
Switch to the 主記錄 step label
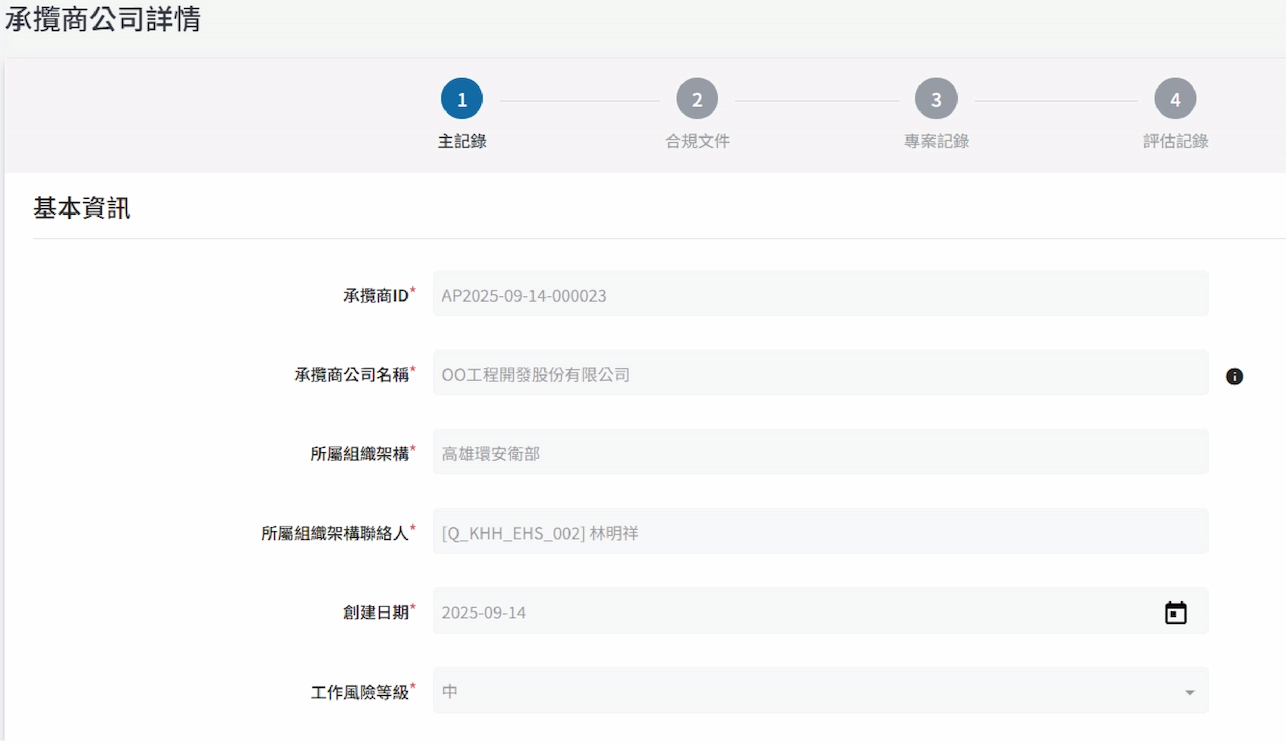click(x=462, y=141)
